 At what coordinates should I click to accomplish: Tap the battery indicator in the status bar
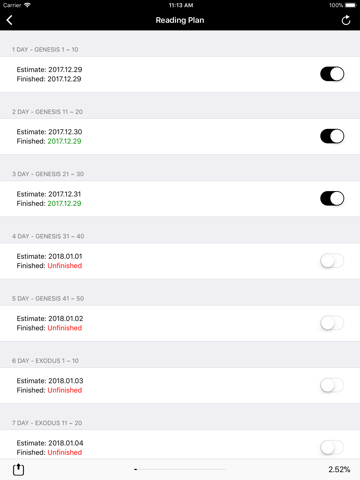tap(351, 5)
